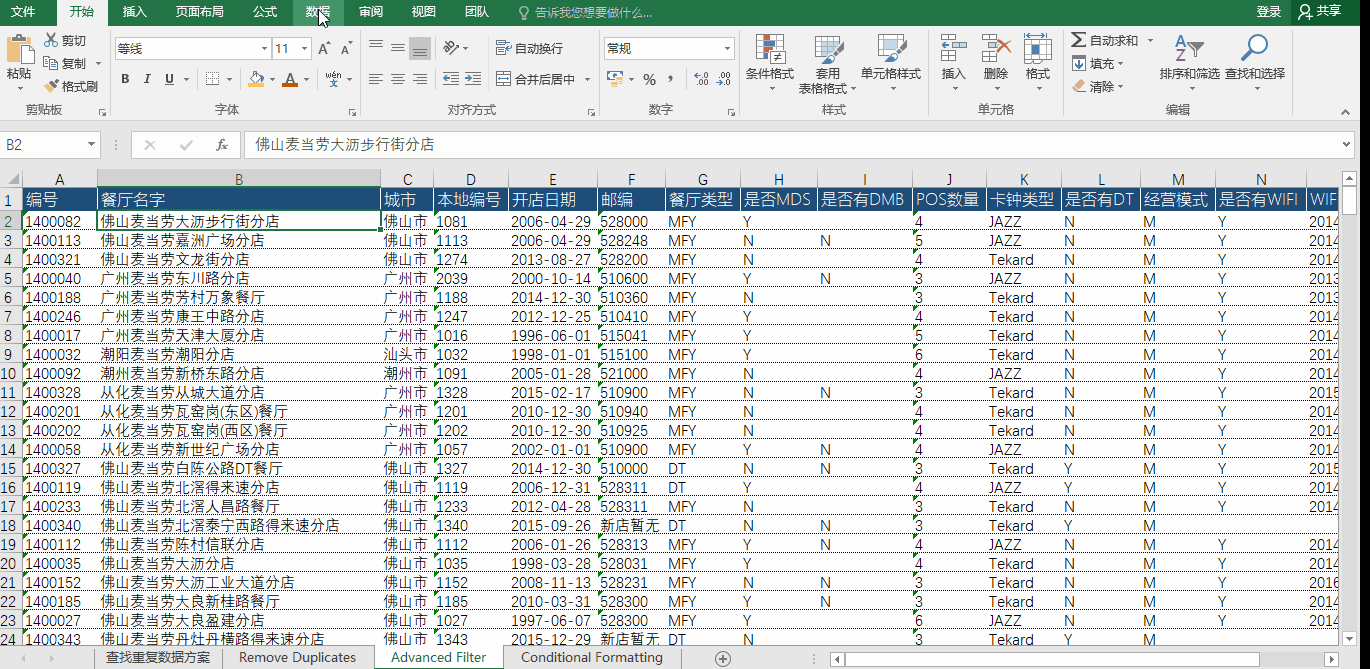Open the merge options dropdown arrow

pos(587,79)
